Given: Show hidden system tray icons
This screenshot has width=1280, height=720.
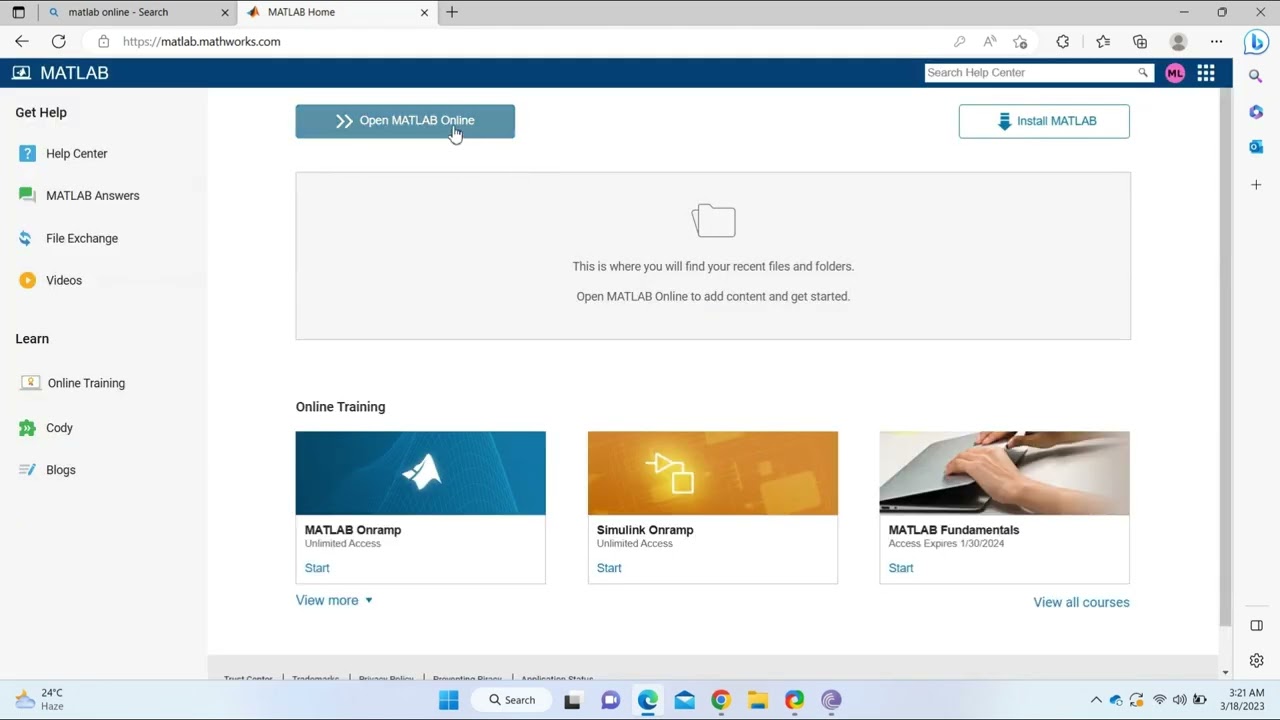Looking at the screenshot, I should [1096, 700].
